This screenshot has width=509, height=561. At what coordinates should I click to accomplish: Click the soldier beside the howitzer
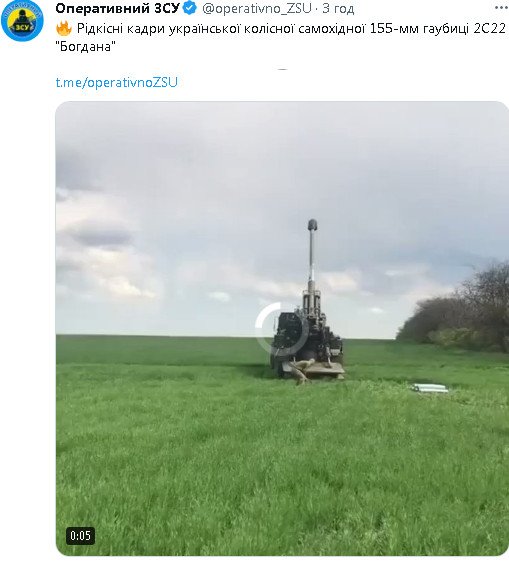click(302, 371)
